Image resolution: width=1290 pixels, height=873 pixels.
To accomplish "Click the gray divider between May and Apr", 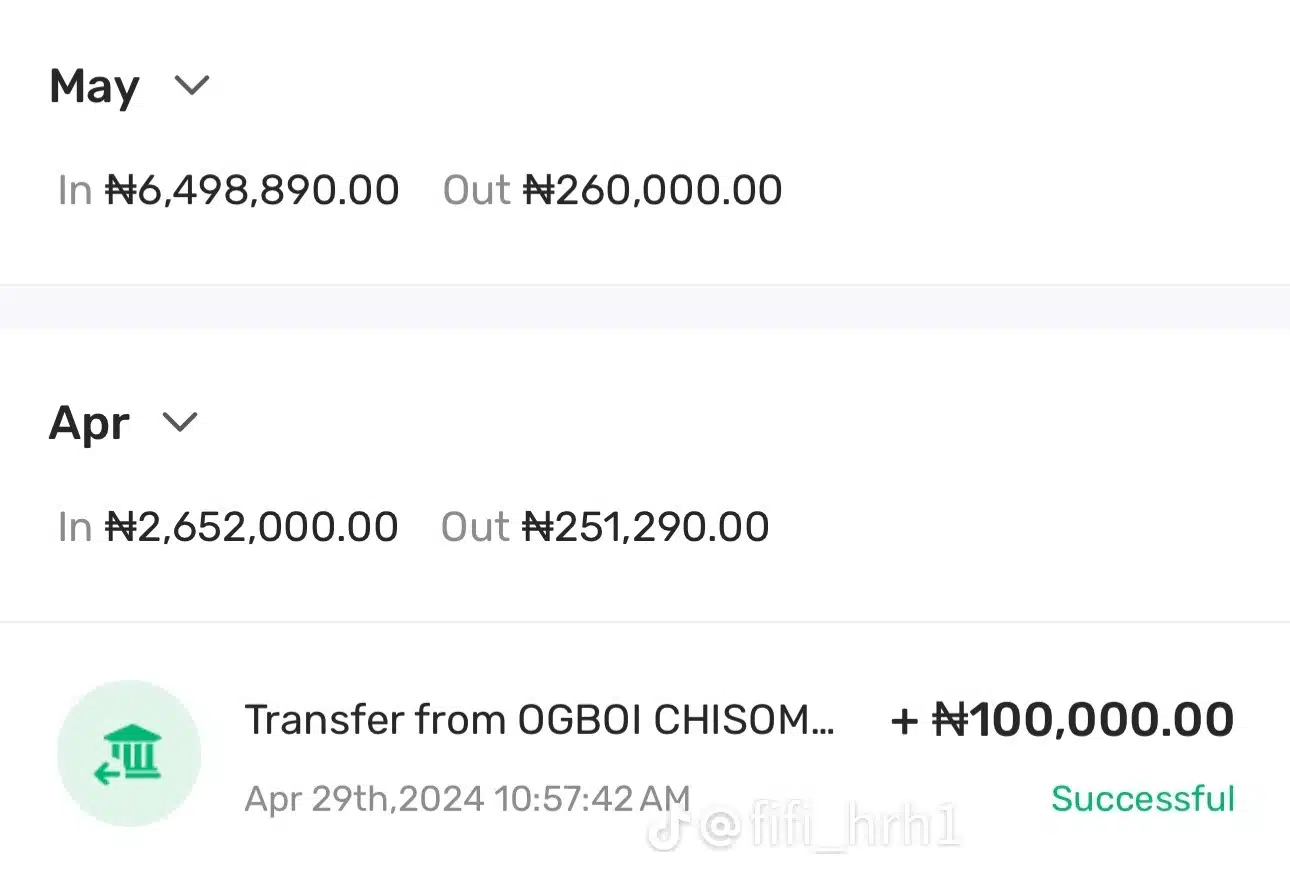I will [x=645, y=307].
